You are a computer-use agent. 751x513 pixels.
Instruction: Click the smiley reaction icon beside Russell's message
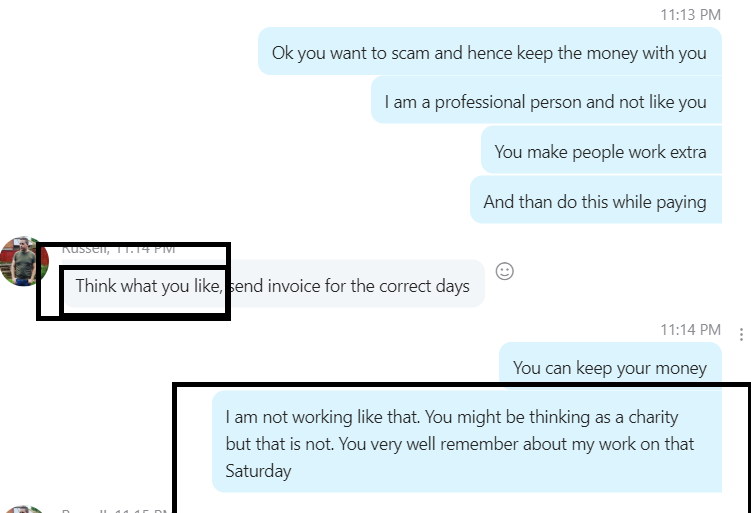(x=504, y=272)
